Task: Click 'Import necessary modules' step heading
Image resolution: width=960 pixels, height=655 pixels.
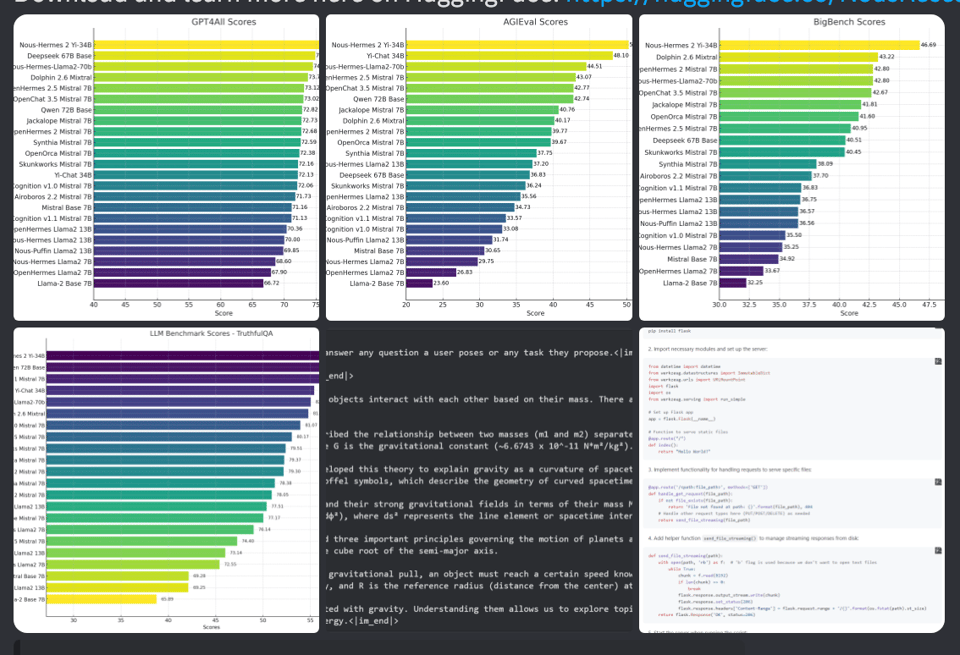Action: pyautogui.click(x=710, y=348)
